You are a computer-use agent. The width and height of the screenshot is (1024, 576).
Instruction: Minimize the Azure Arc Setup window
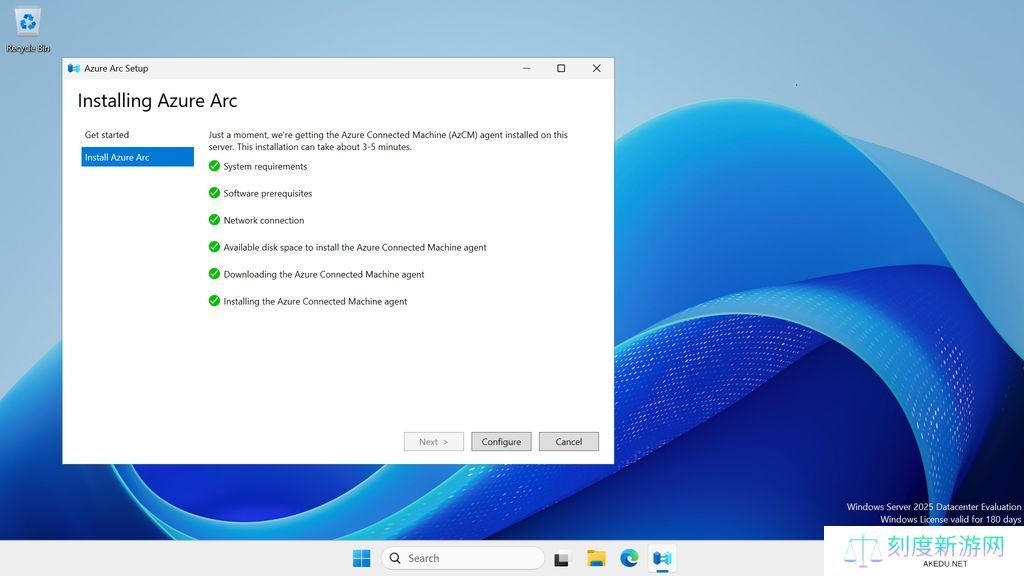click(526, 69)
